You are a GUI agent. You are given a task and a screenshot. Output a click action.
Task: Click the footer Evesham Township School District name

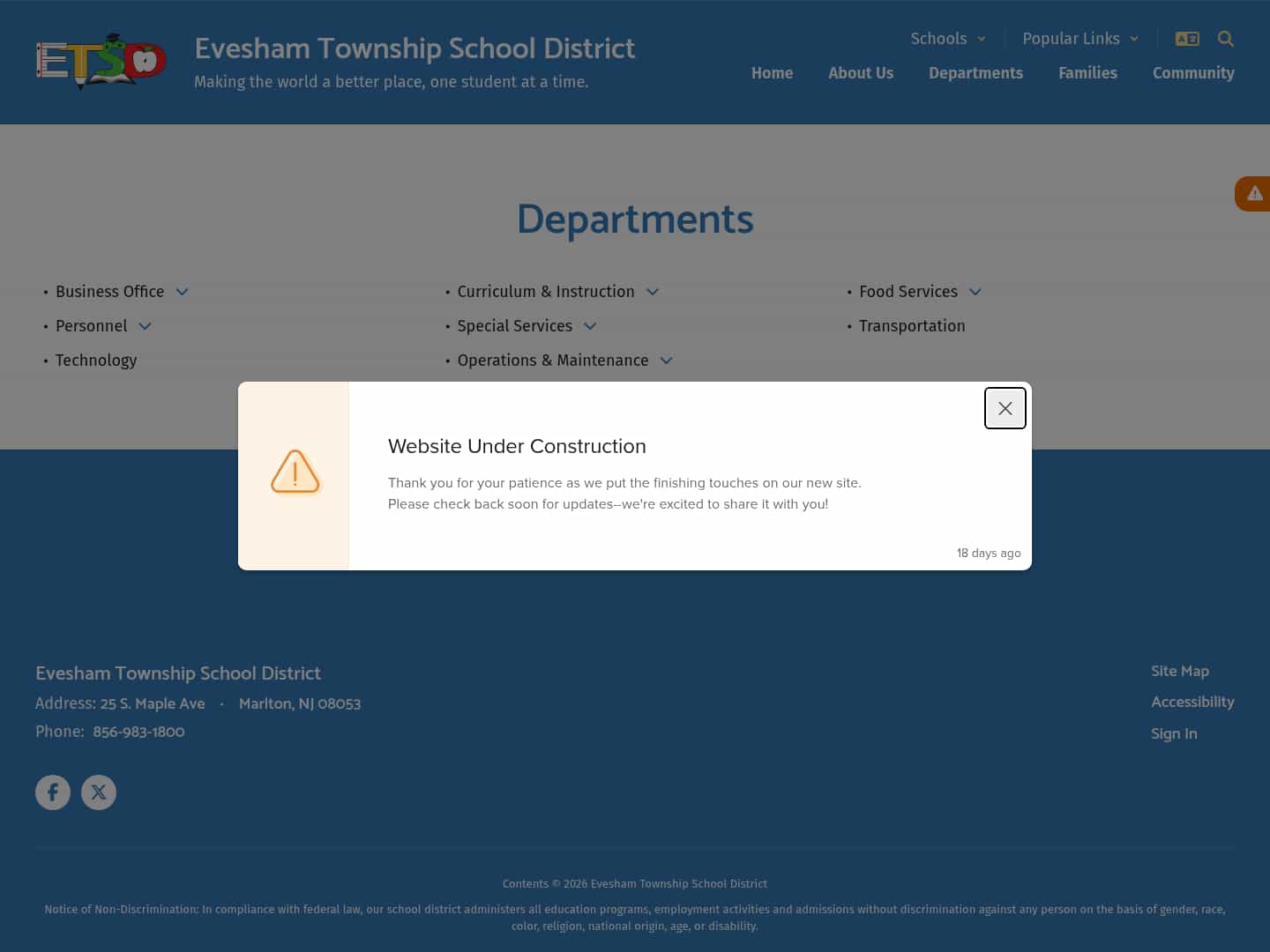(x=178, y=673)
